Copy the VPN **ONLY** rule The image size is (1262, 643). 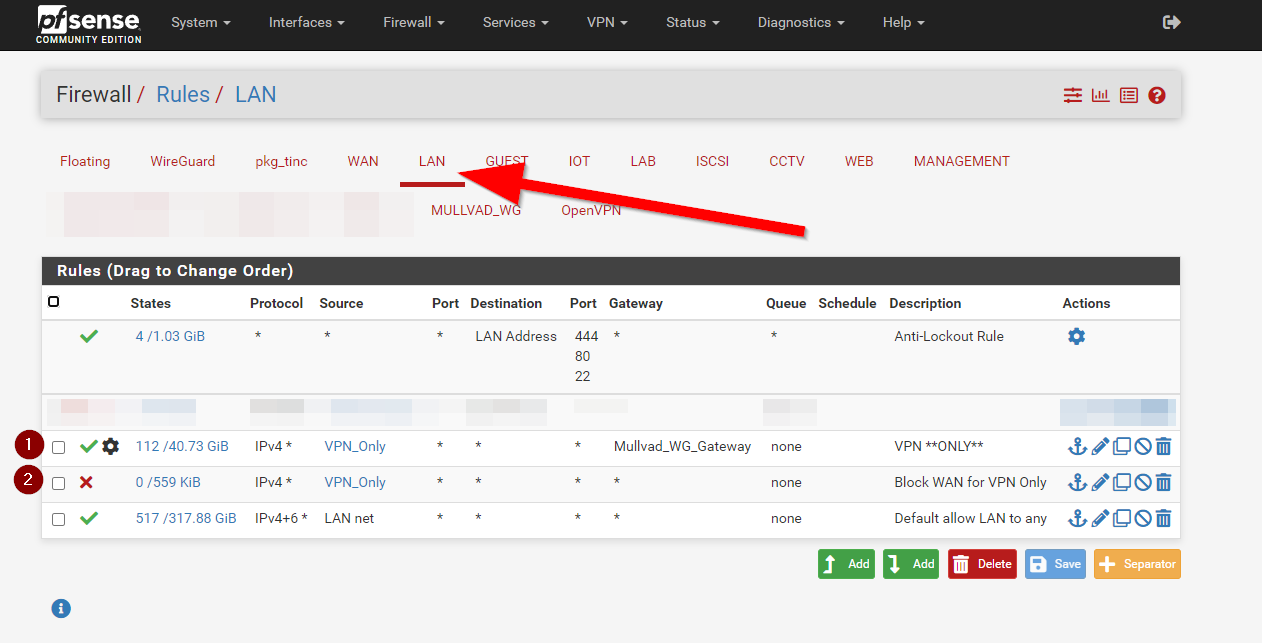pos(1121,446)
